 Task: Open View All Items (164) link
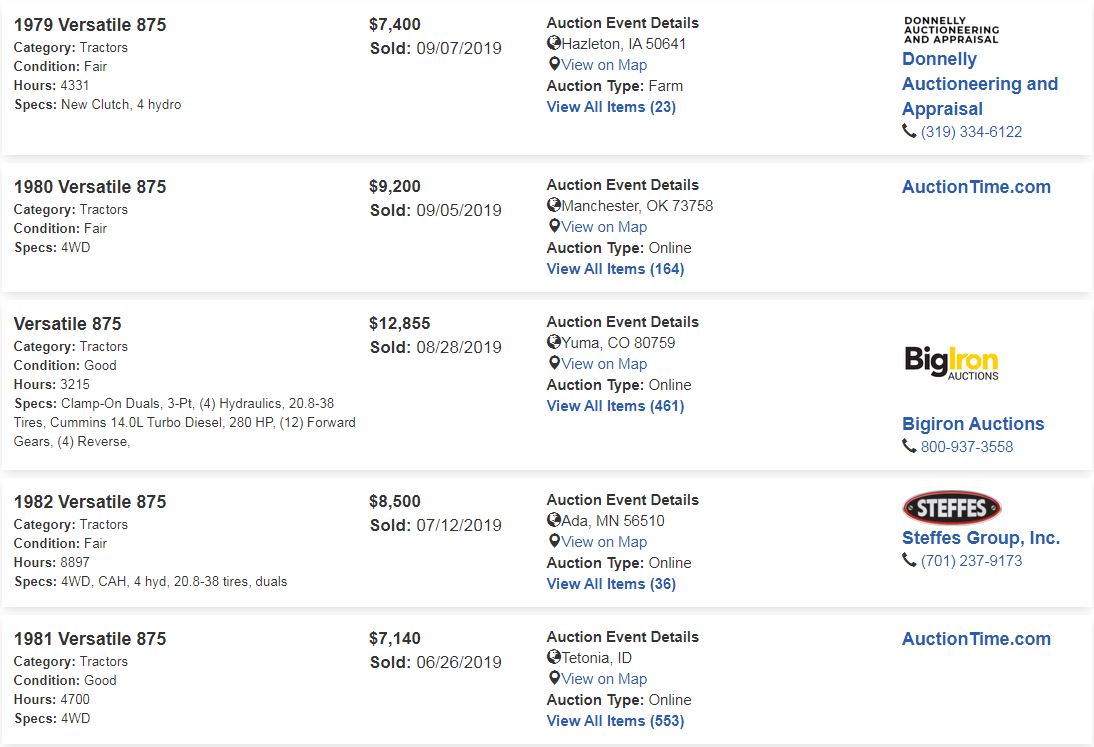pos(615,269)
